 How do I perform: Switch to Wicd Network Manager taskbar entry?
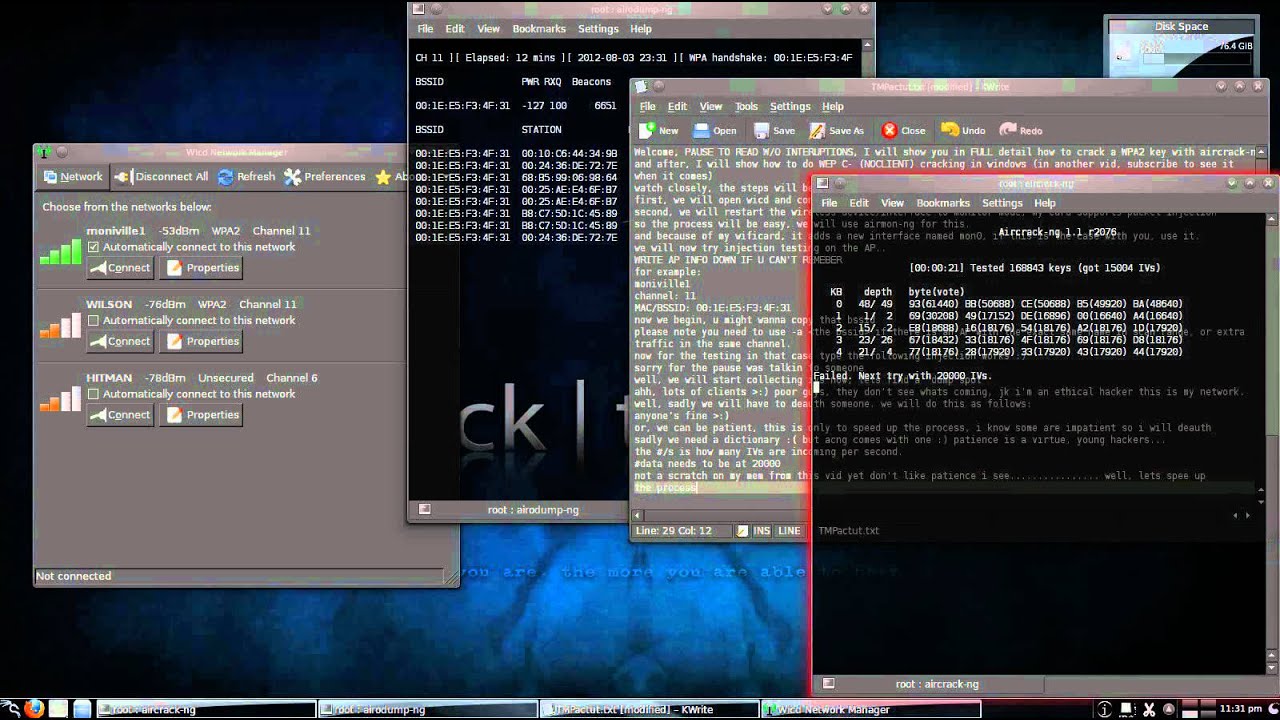click(872, 710)
